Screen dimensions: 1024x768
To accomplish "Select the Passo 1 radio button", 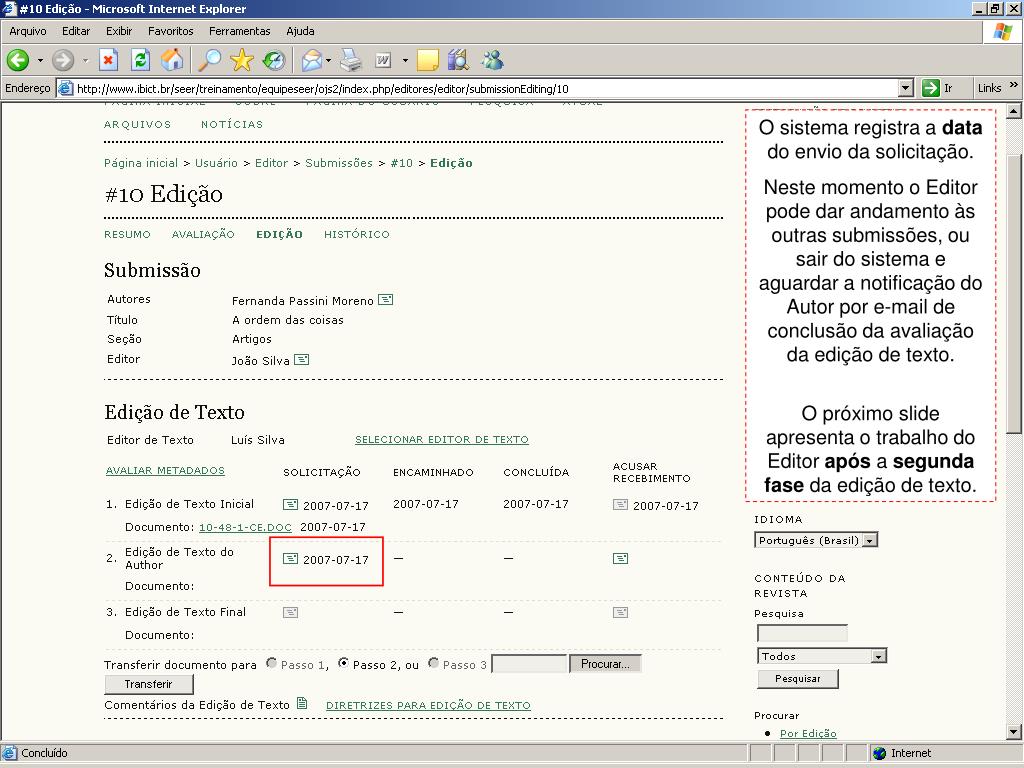I will (272, 663).
